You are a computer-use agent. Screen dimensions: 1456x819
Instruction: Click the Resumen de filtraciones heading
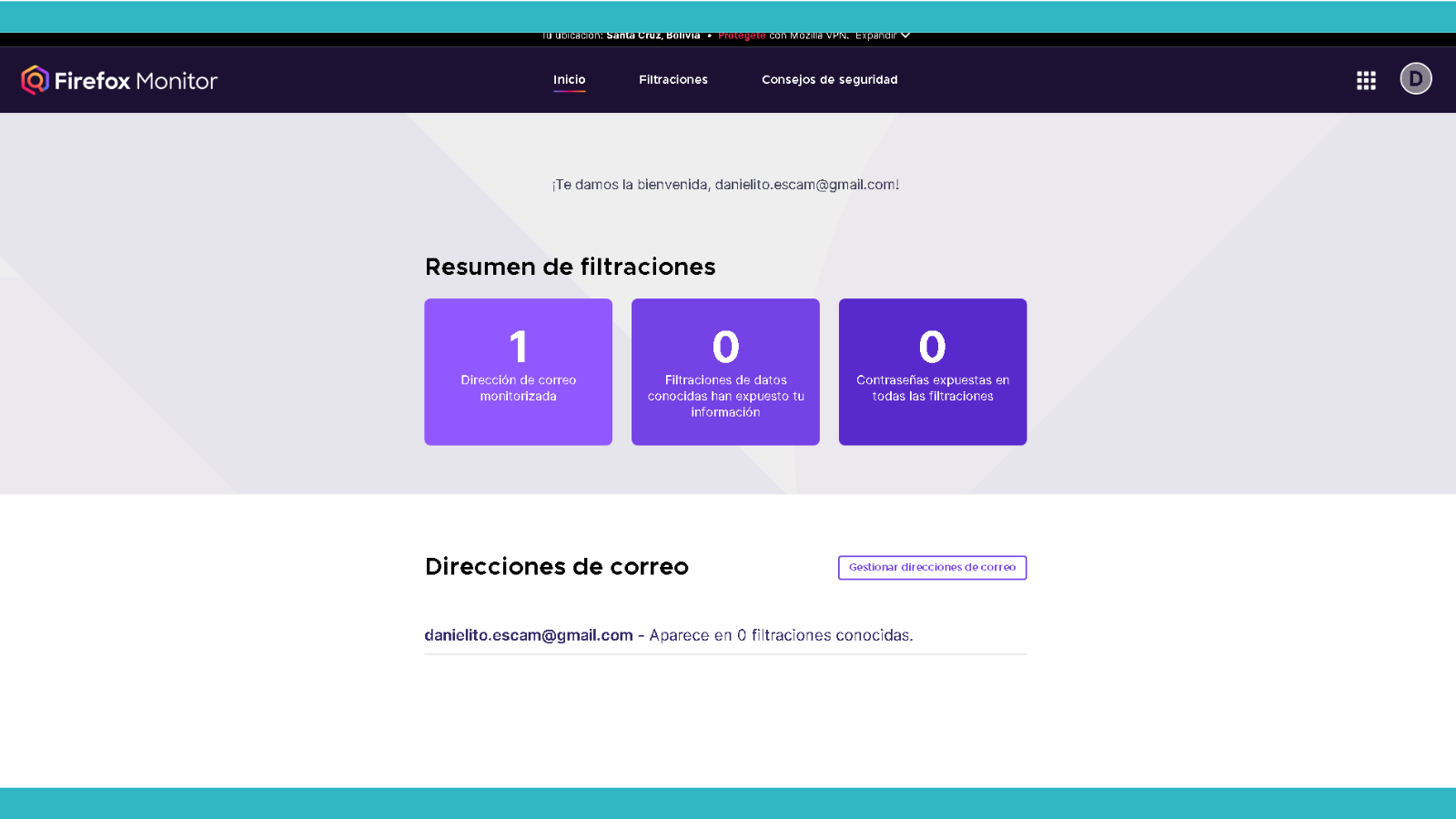click(x=571, y=267)
